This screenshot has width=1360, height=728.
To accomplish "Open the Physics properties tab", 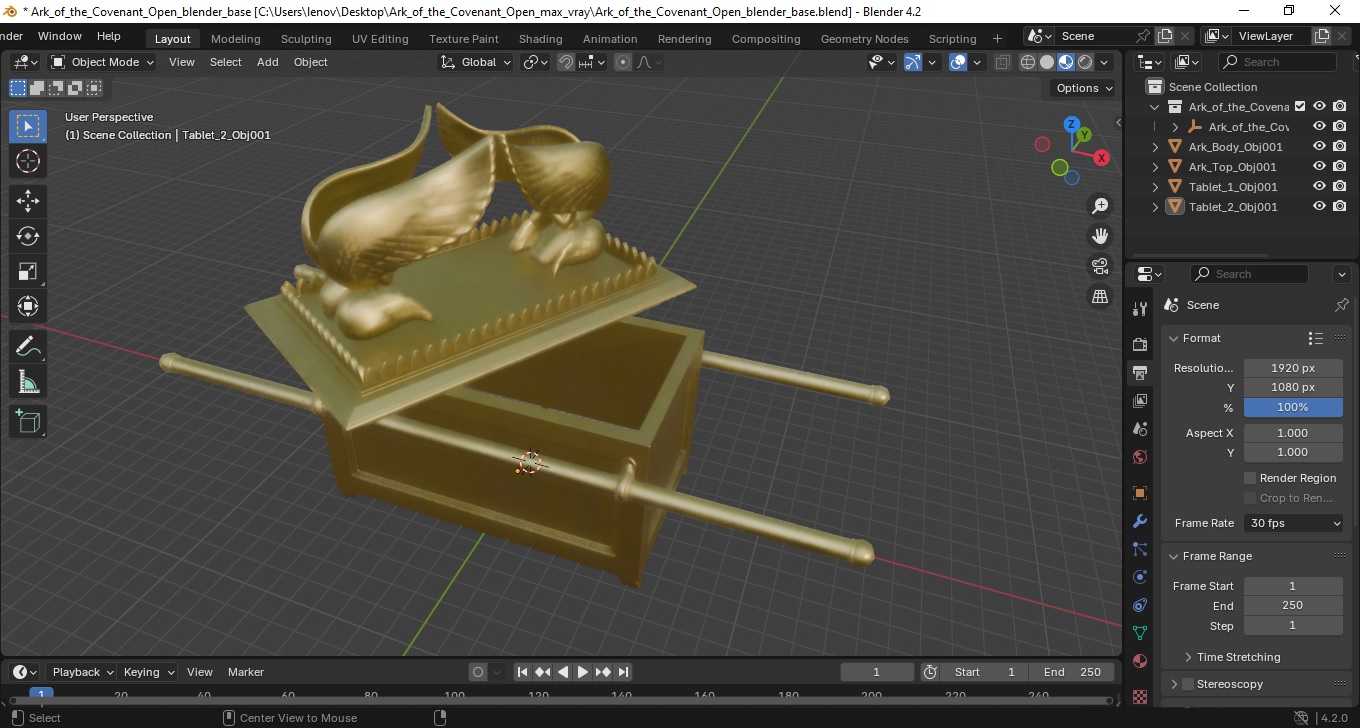I will pyautogui.click(x=1139, y=577).
